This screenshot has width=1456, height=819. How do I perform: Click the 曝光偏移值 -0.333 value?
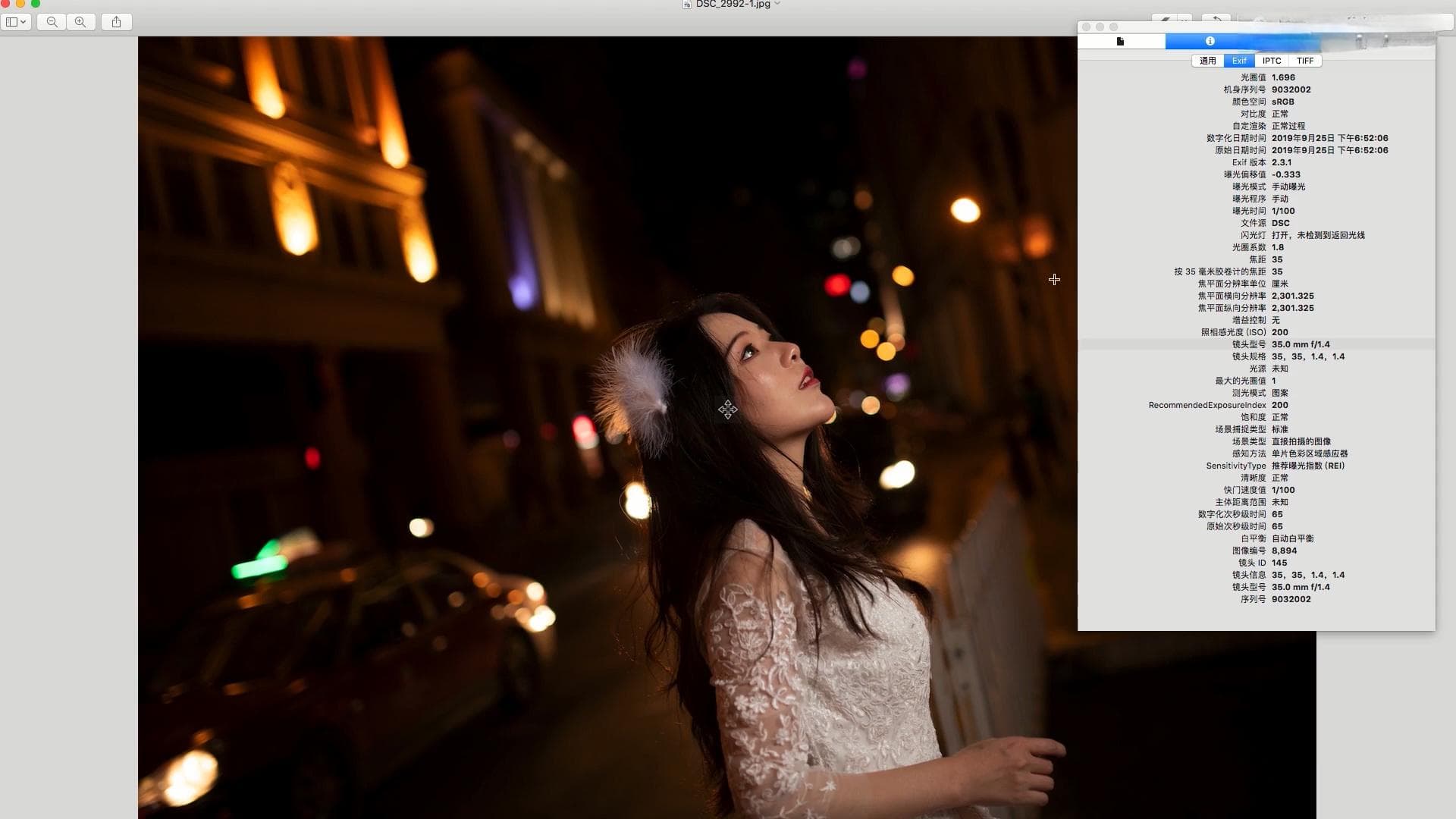(1285, 174)
